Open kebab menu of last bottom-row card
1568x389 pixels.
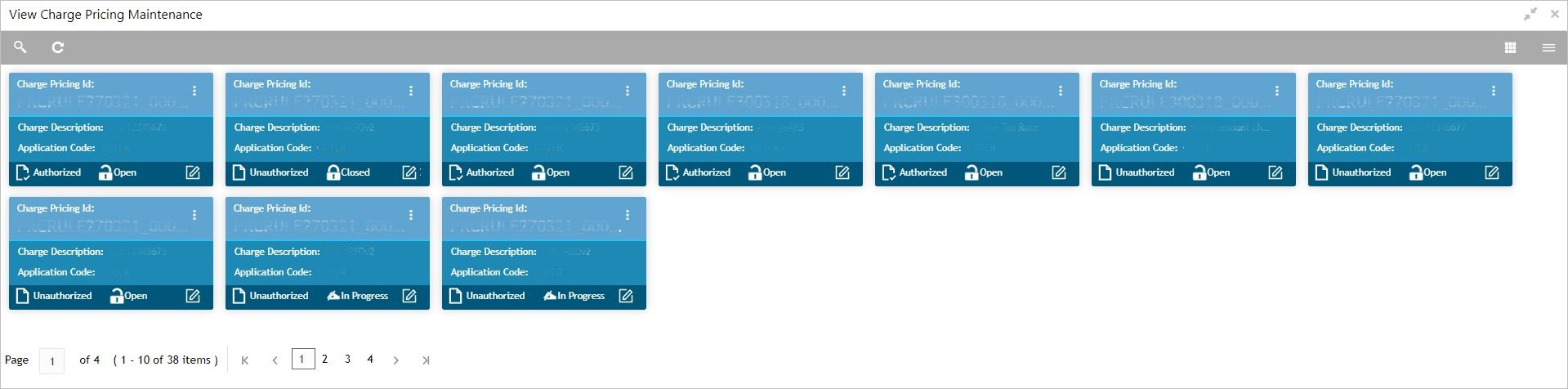628,215
